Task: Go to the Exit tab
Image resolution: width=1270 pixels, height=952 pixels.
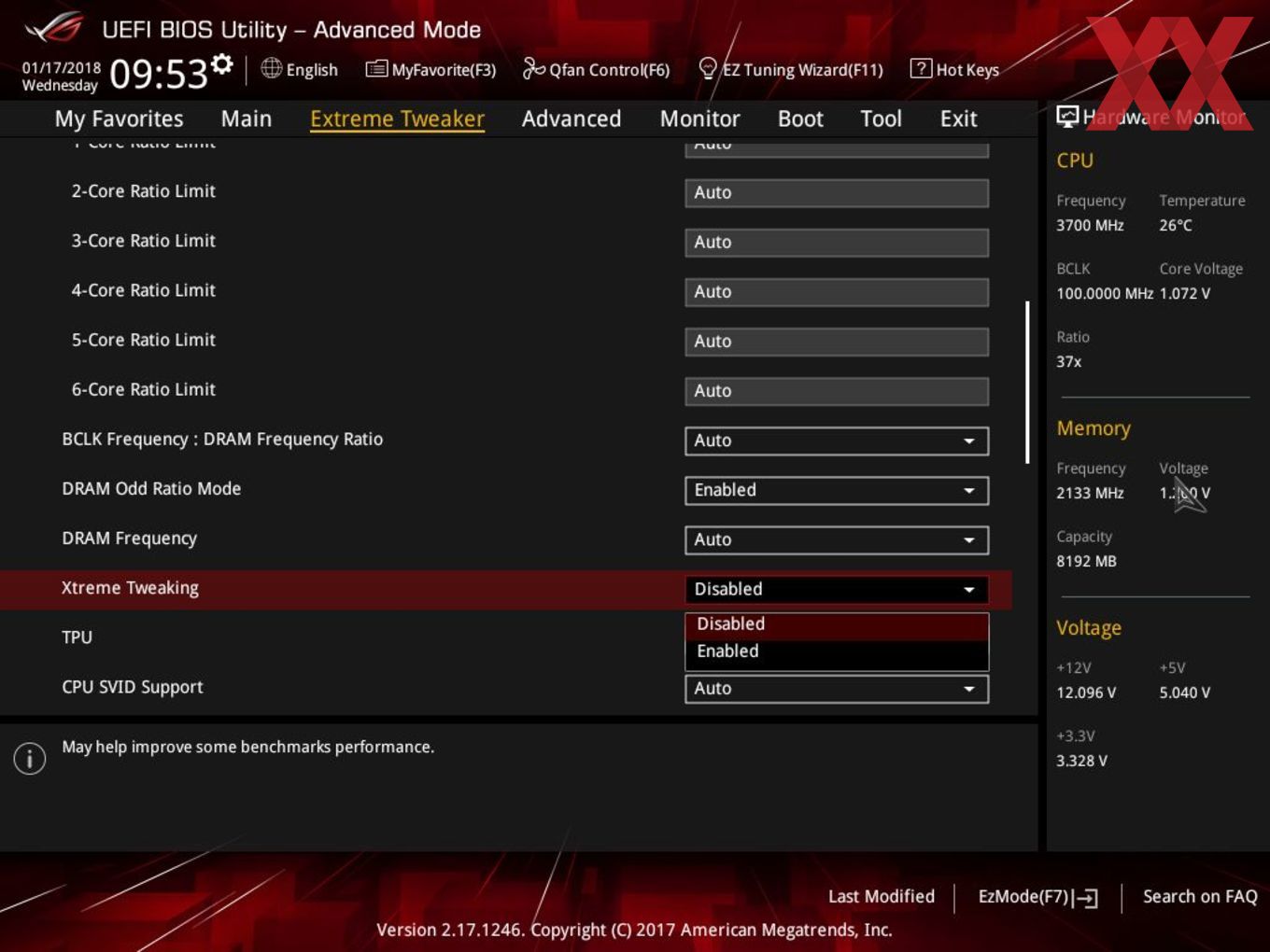Action: [958, 119]
